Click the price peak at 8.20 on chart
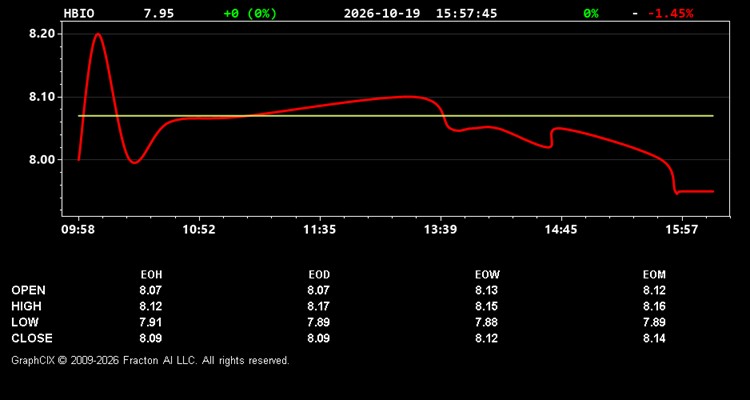 pos(98,34)
